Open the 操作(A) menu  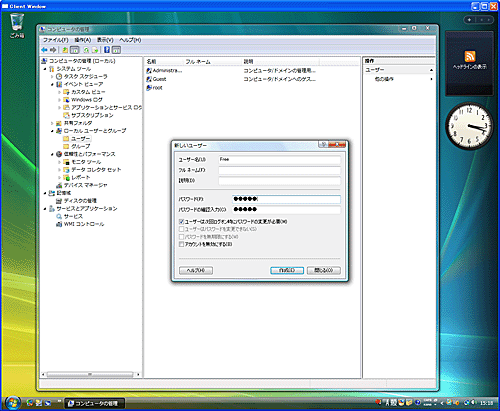[x=83, y=40]
